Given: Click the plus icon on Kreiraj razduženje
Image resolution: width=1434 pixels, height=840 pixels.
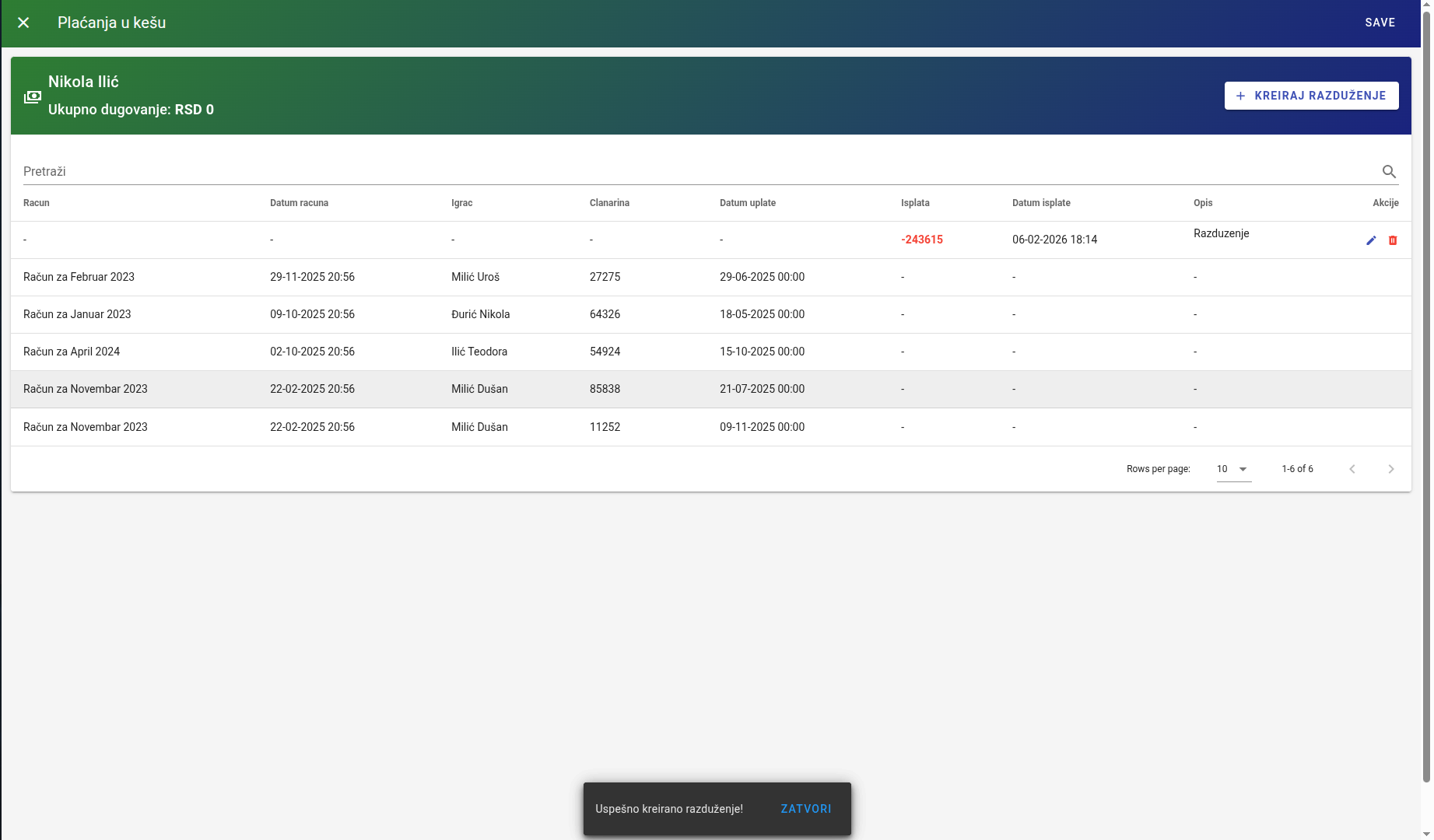Looking at the screenshot, I should [x=1240, y=96].
